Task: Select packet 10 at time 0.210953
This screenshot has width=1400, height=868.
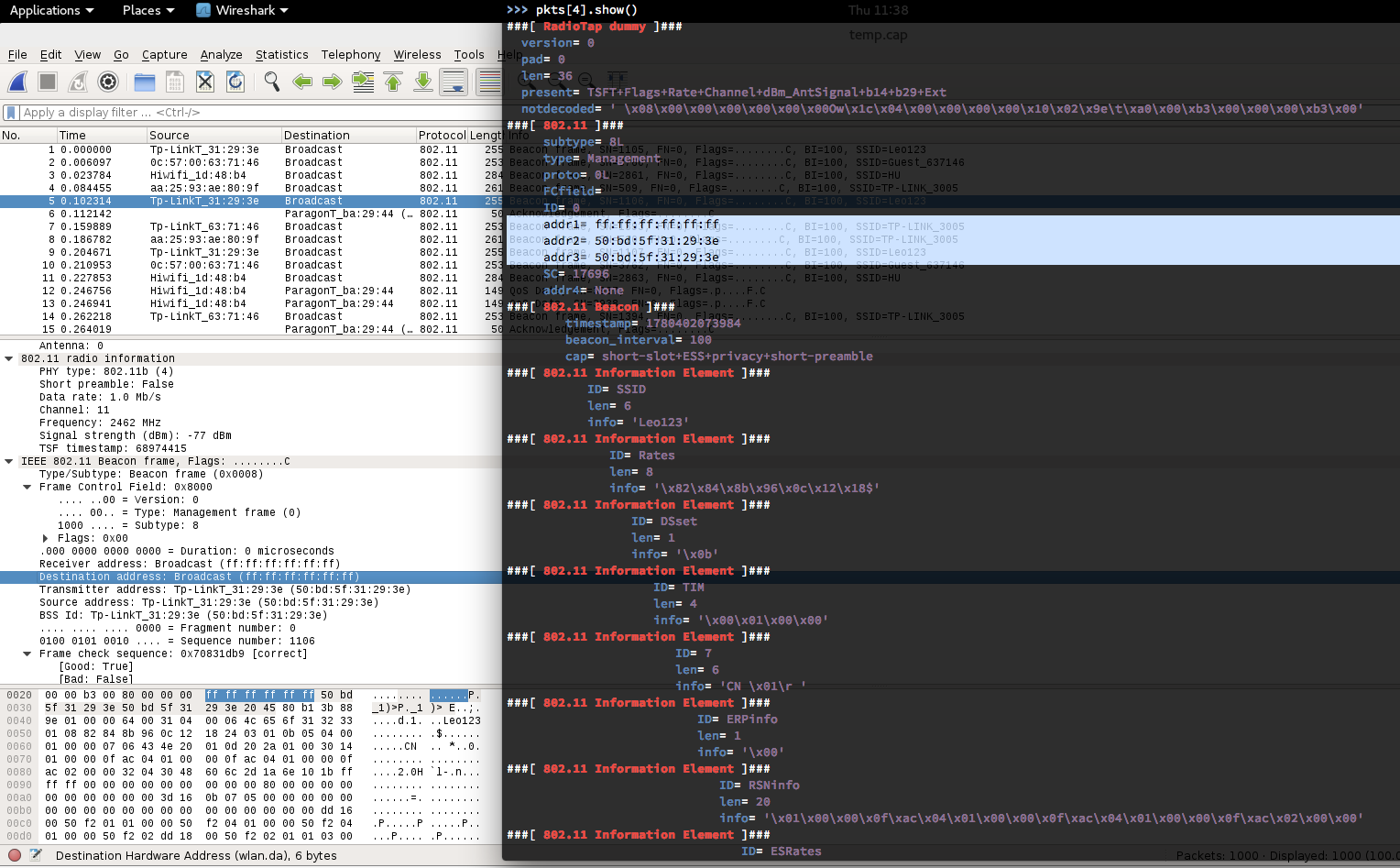Action: [x=251, y=265]
